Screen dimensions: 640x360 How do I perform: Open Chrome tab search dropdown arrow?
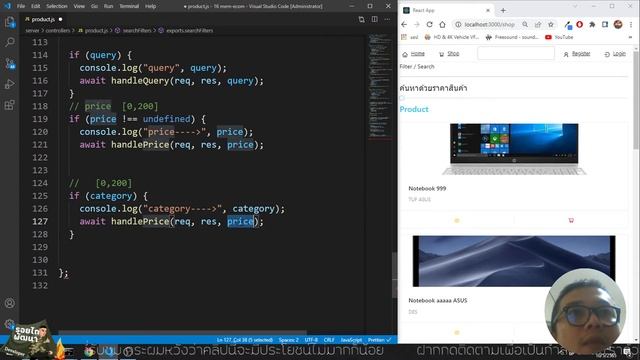pos(575,6)
